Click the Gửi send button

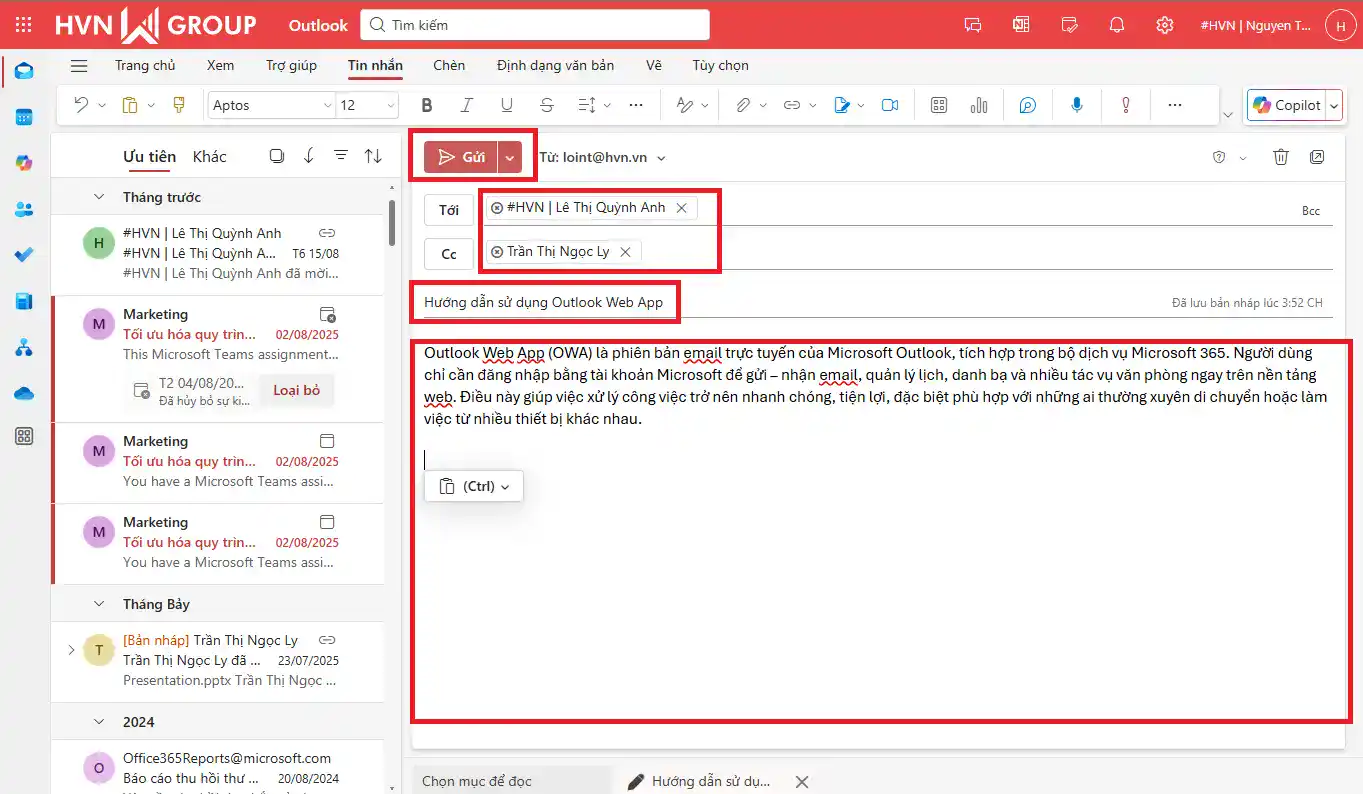point(461,157)
